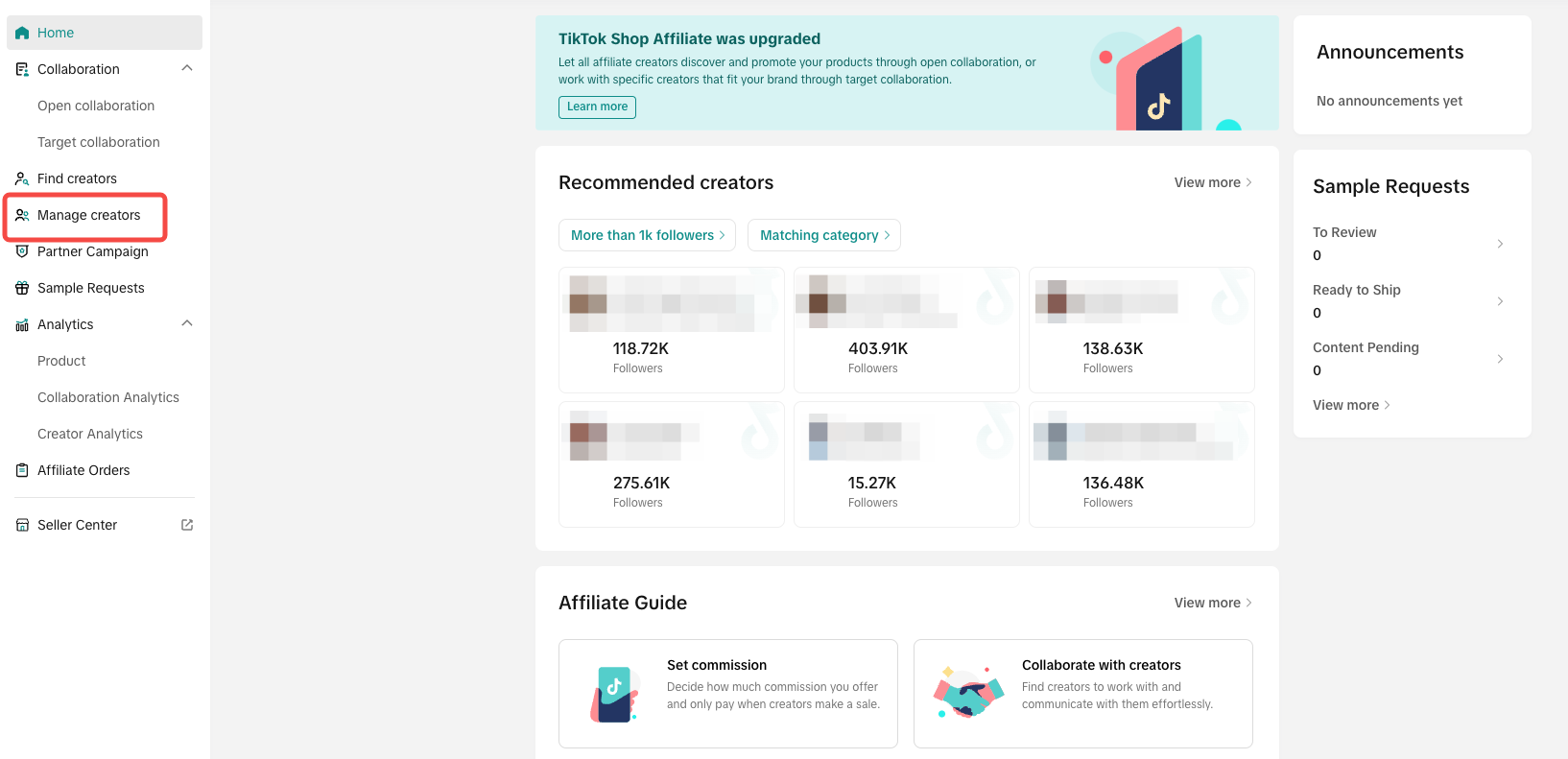
Task: Open Seller Center external link icon
Action: pyautogui.click(x=187, y=525)
